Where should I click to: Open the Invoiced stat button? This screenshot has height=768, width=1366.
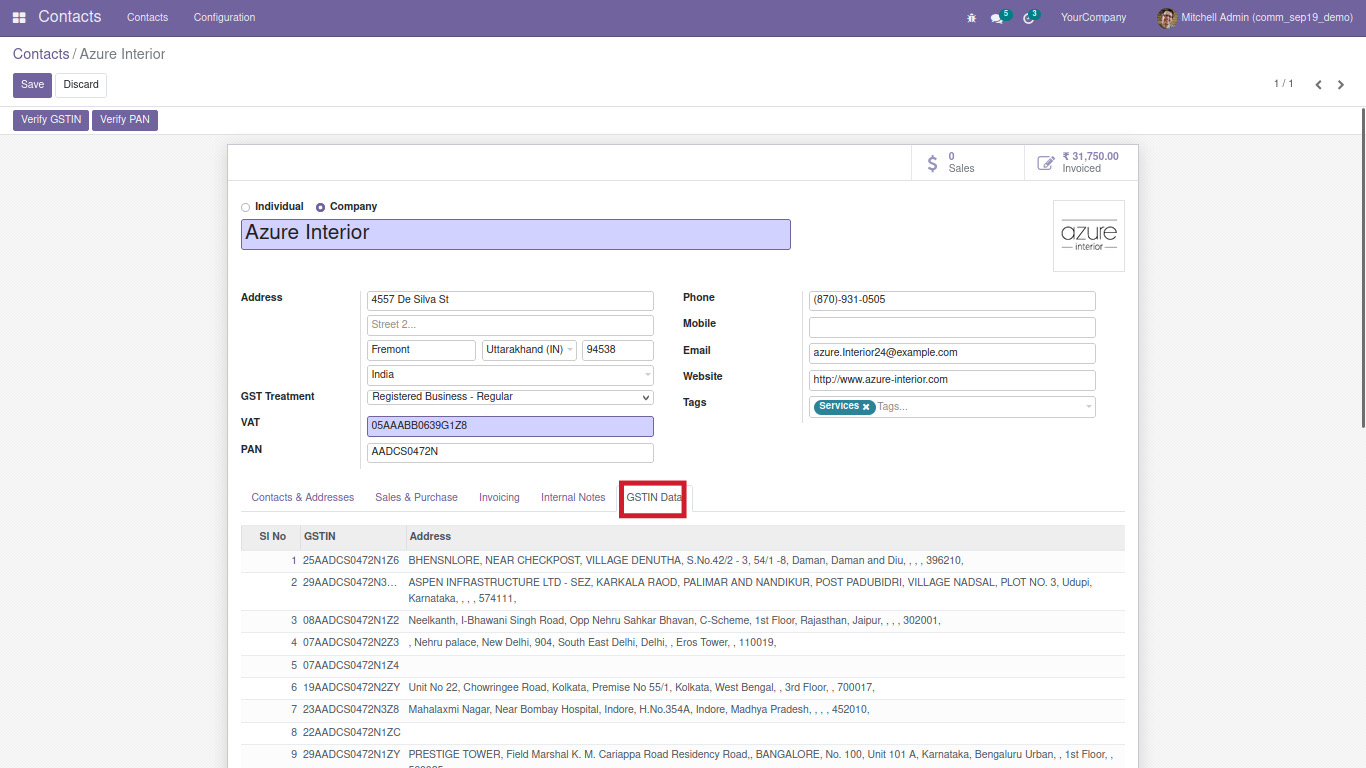click(1080, 162)
